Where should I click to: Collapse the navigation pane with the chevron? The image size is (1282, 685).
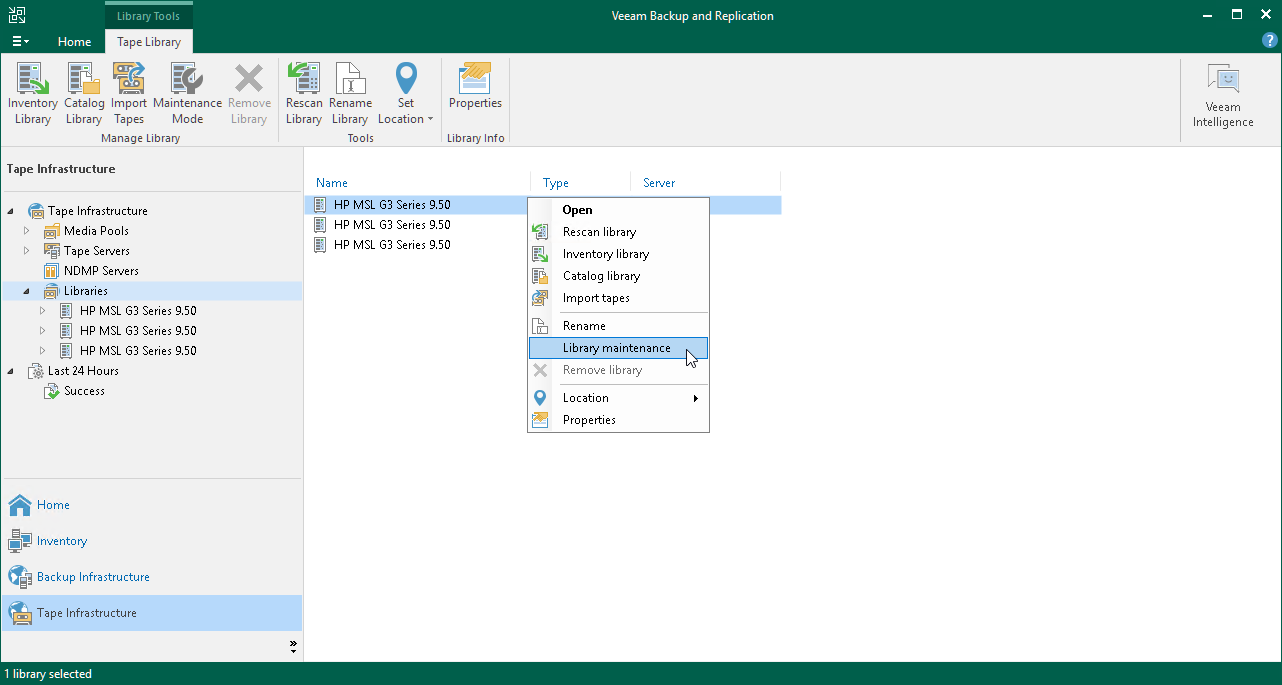point(292,646)
